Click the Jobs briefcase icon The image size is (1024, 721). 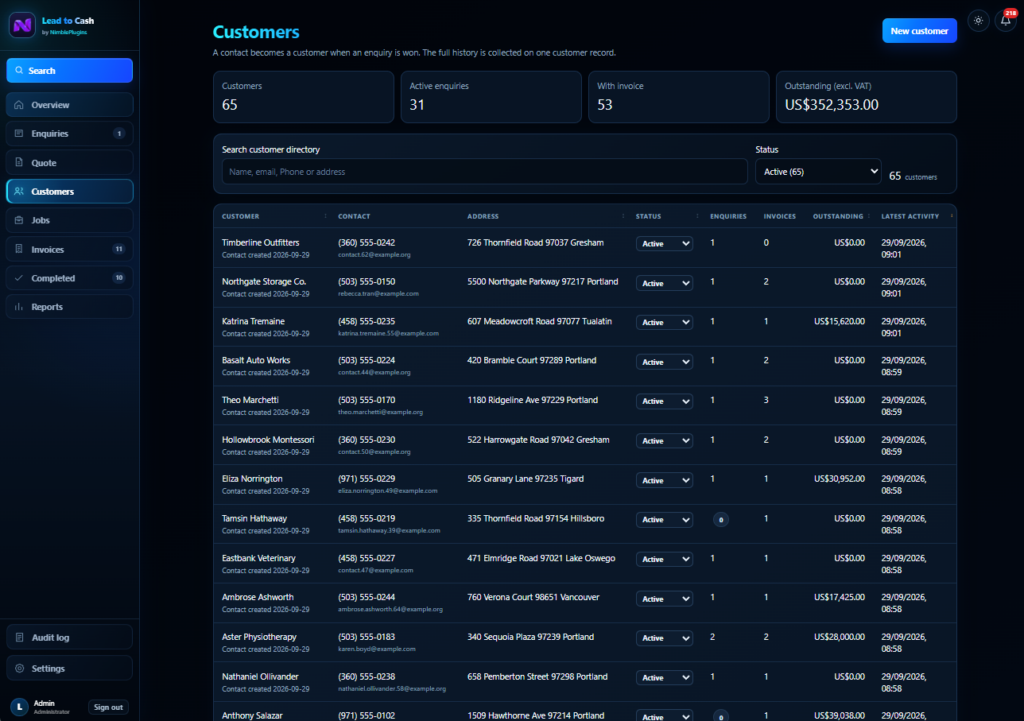pyautogui.click(x=19, y=220)
